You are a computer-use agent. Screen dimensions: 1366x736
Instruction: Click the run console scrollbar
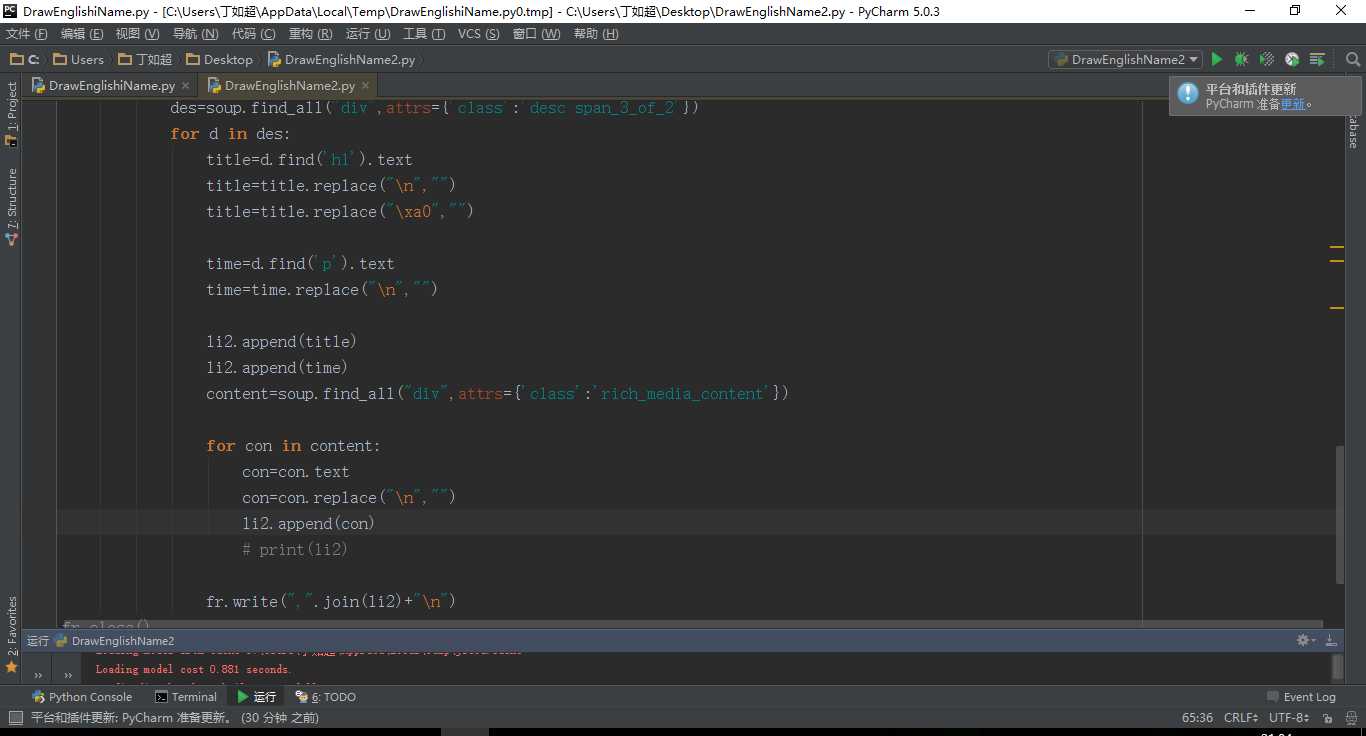click(1338, 667)
